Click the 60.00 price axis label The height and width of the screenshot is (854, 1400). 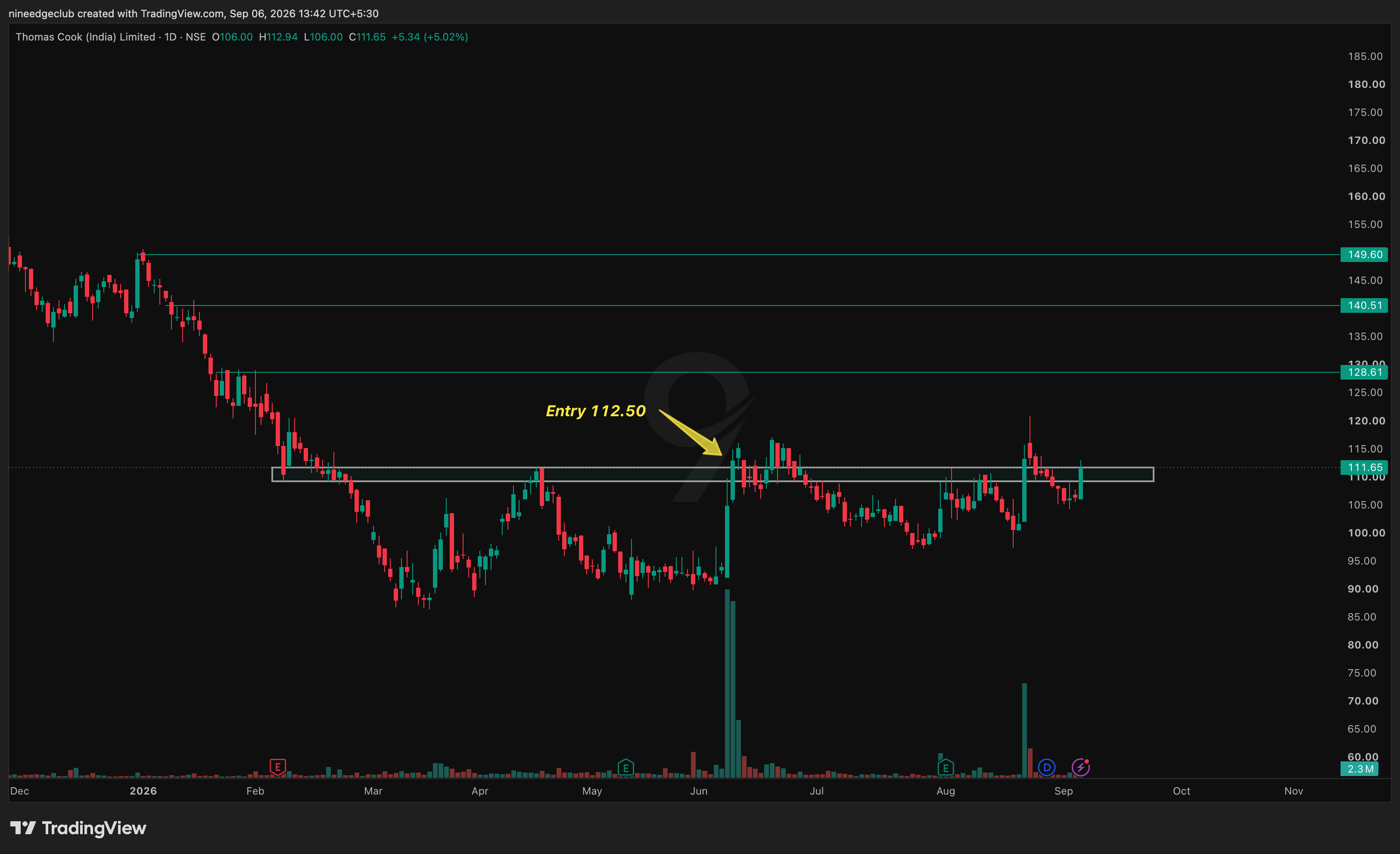pos(1363,756)
